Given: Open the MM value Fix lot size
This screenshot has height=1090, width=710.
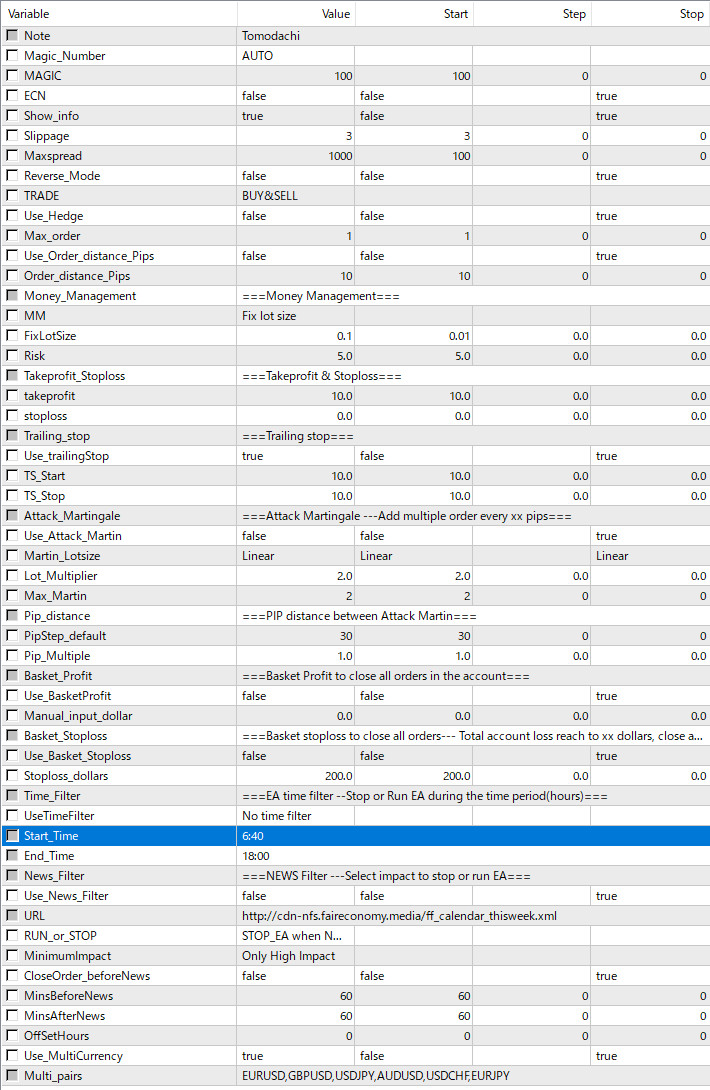Looking at the screenshot, I should point(296,316).
